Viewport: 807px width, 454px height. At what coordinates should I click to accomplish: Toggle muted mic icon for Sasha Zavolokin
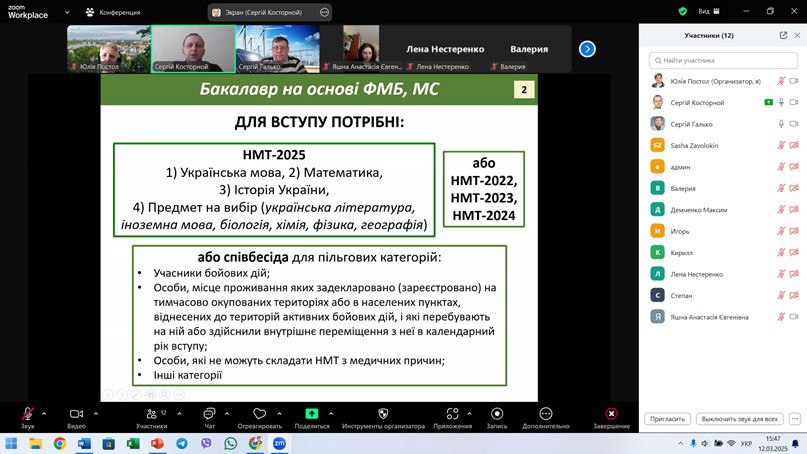[781, 145]
